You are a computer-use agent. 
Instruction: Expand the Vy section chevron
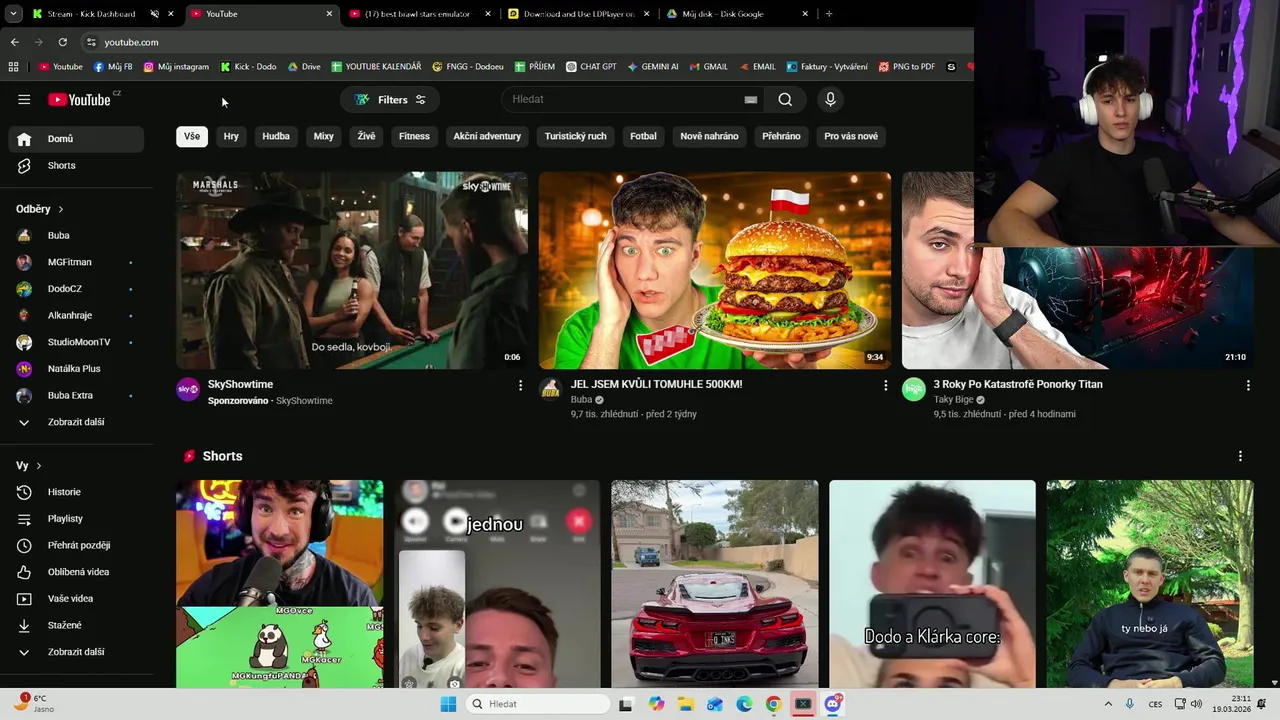pyautogui.click(x=39, y=466)
